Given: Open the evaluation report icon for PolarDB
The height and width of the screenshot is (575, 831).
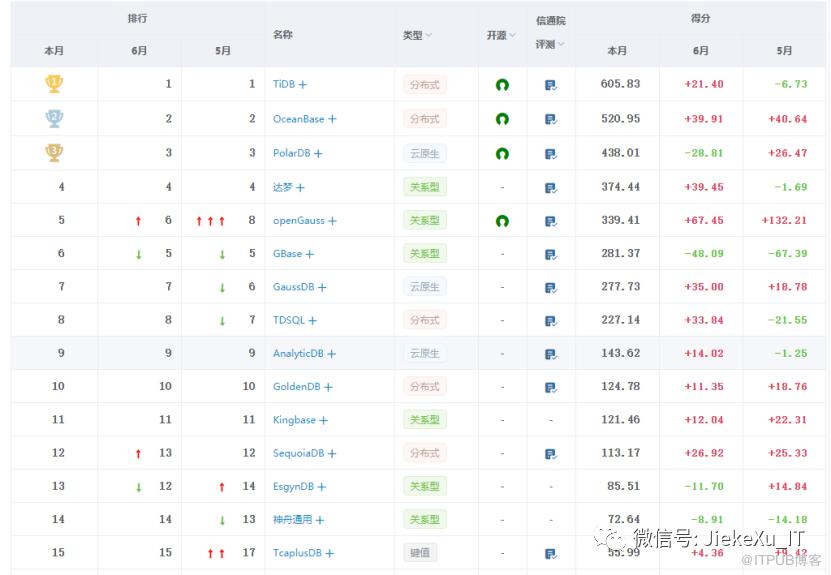Looking at the screenshot, I should click(551, 154).
